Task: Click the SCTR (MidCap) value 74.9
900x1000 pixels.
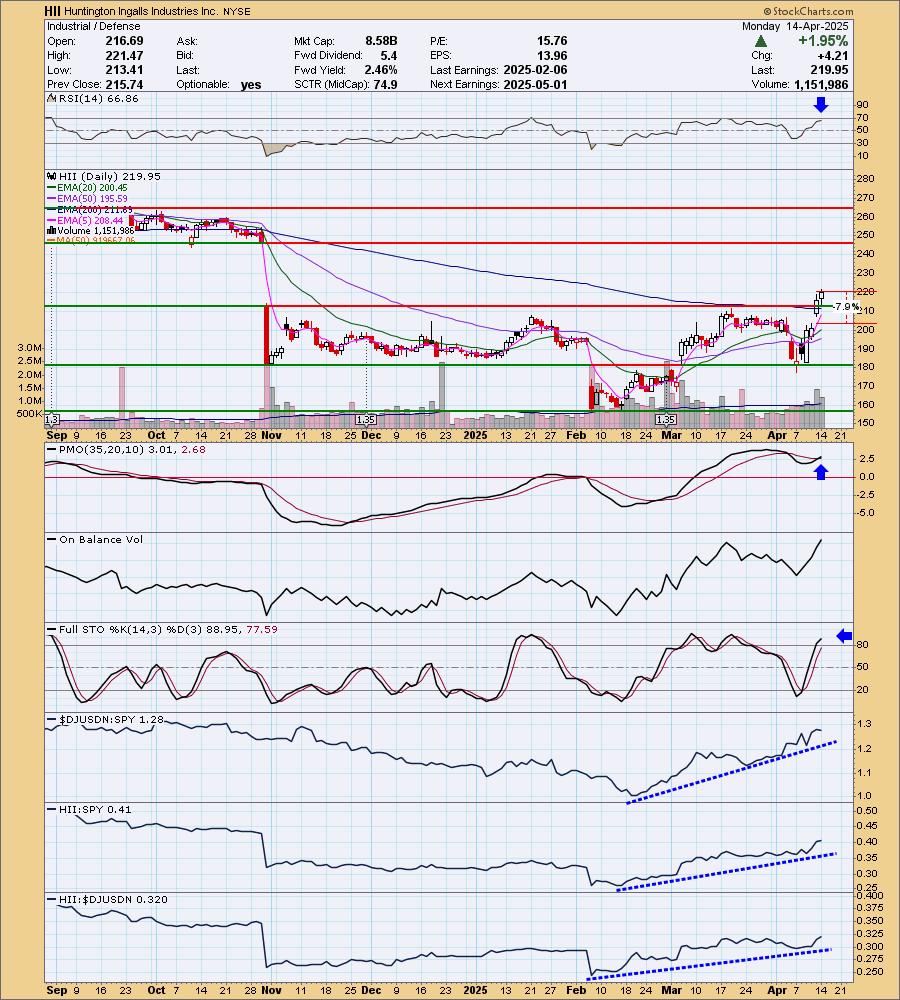Action: coord(386,84)
